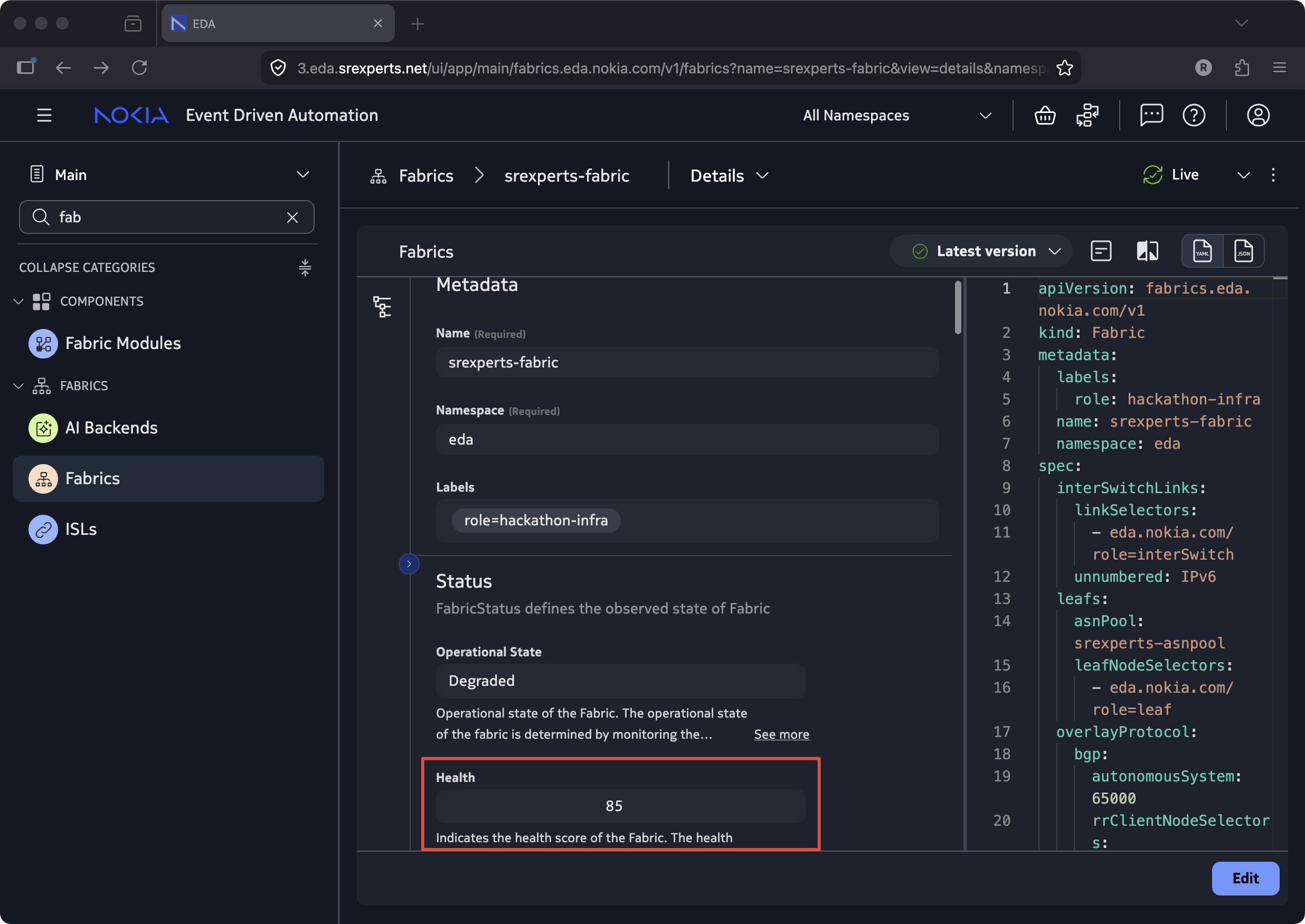
Task: Click the srexperts-fabric breadcrumb
Action: [x=566, y=176]
